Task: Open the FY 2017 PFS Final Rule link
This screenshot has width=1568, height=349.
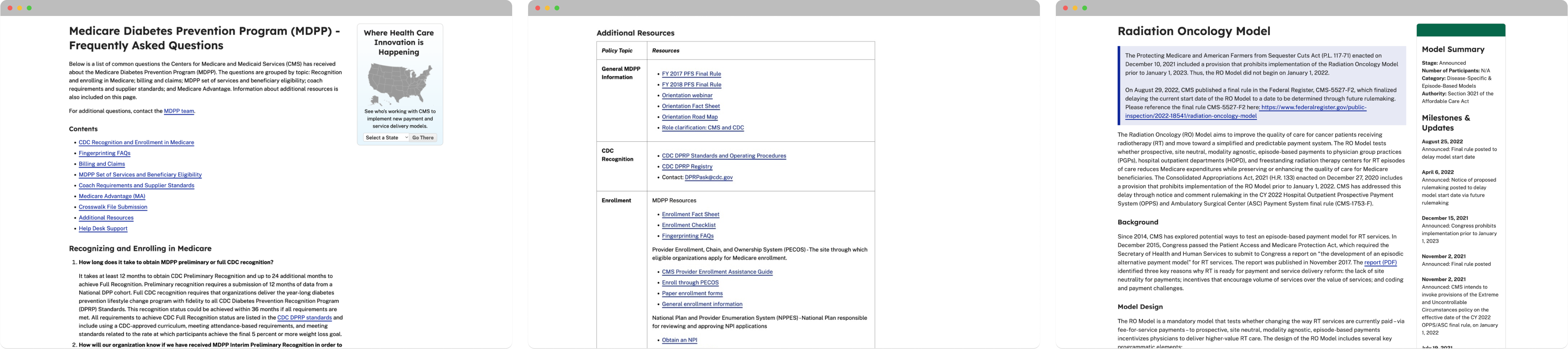Action: (692, 73)
